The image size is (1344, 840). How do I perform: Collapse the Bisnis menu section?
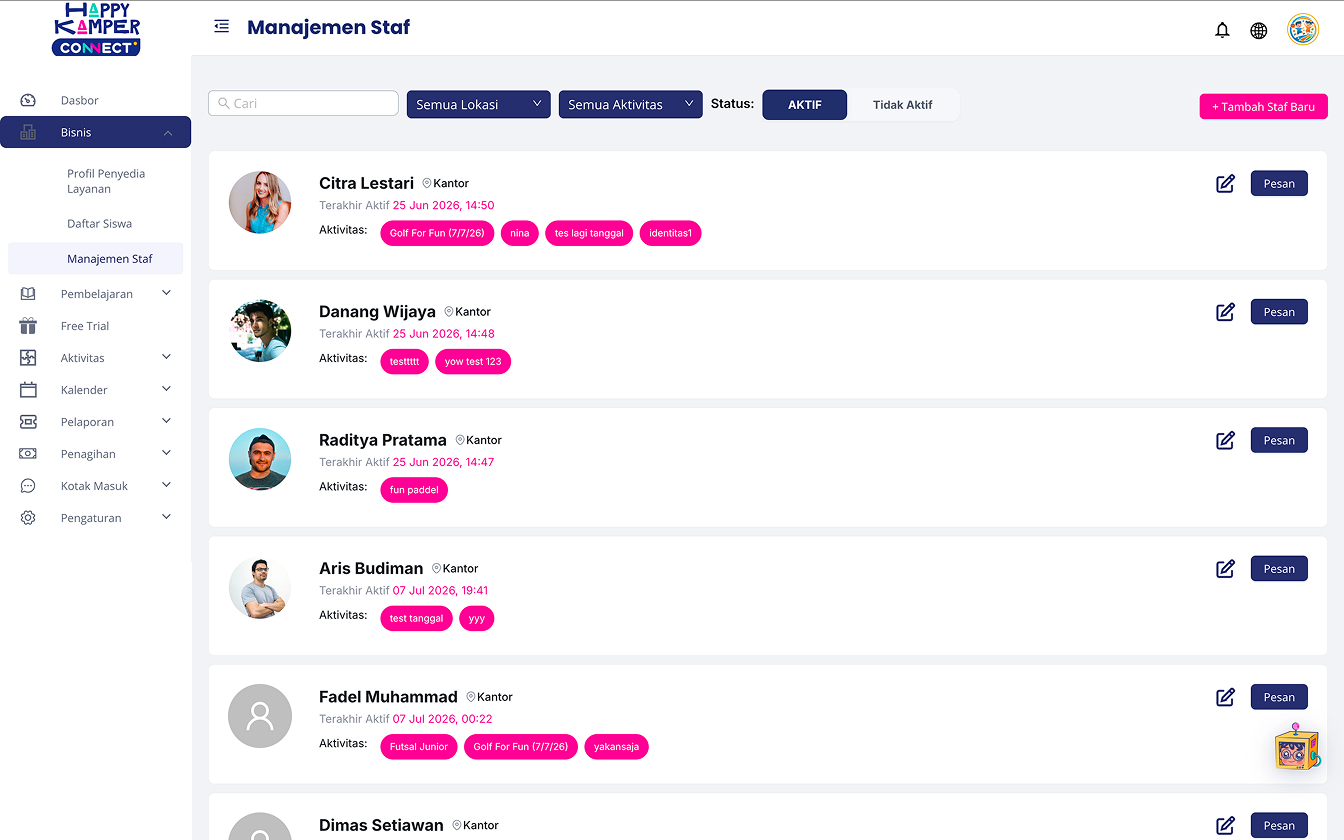(x=168, y=132)
